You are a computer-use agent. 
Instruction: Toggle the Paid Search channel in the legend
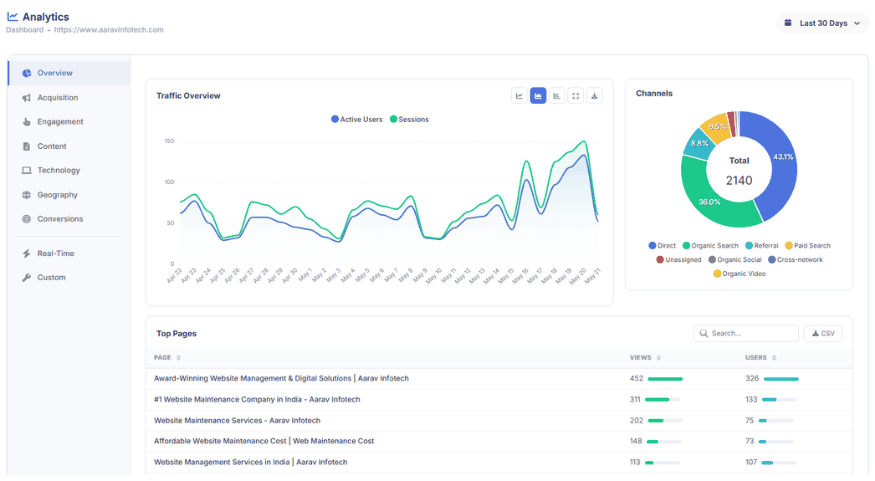pyautogui.click(x=807, y=246)
